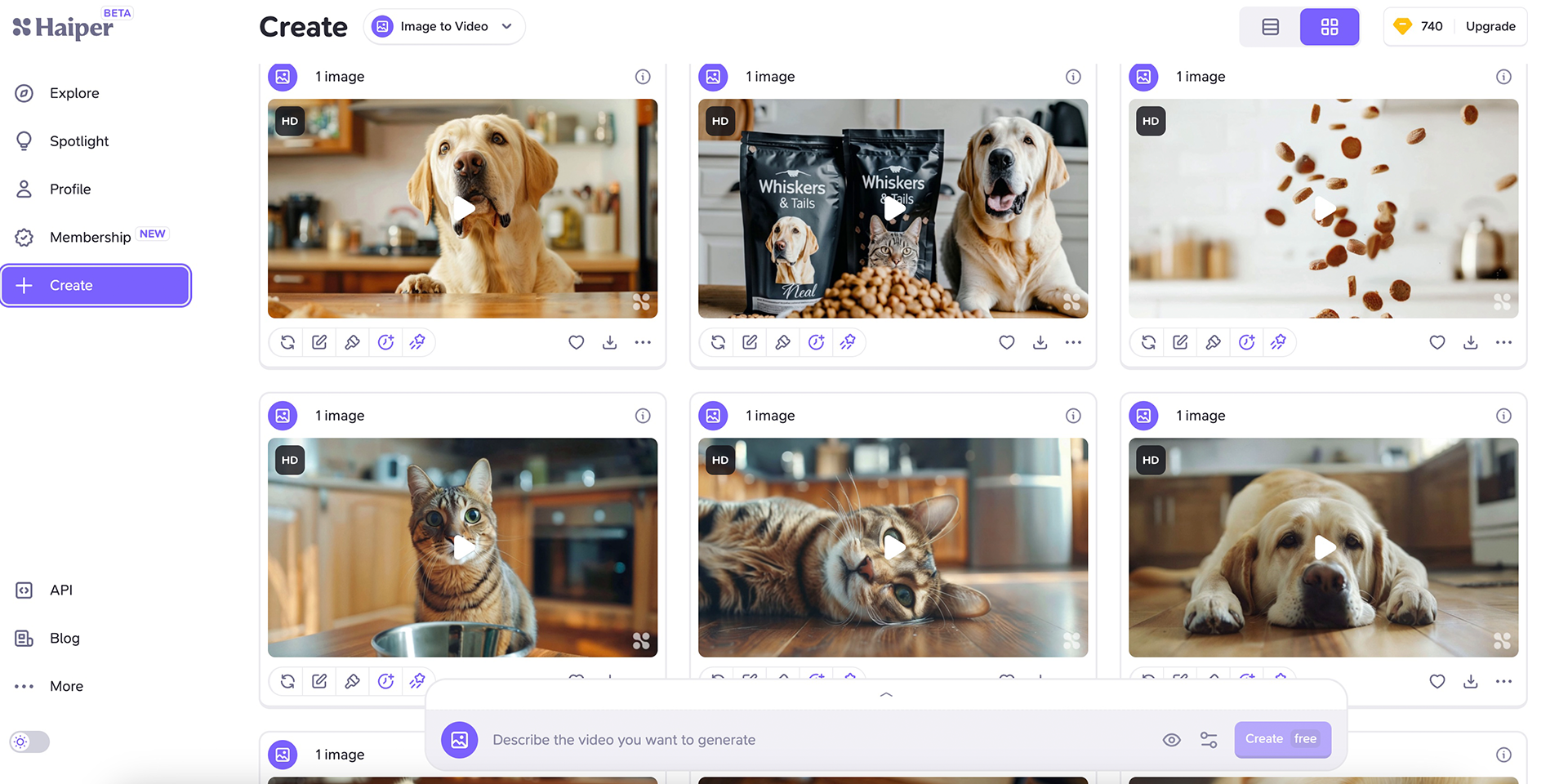Viewport: 1568px width, 784px height.
Task: Open info icon on falling kibble card
Action: (1503, 77)
